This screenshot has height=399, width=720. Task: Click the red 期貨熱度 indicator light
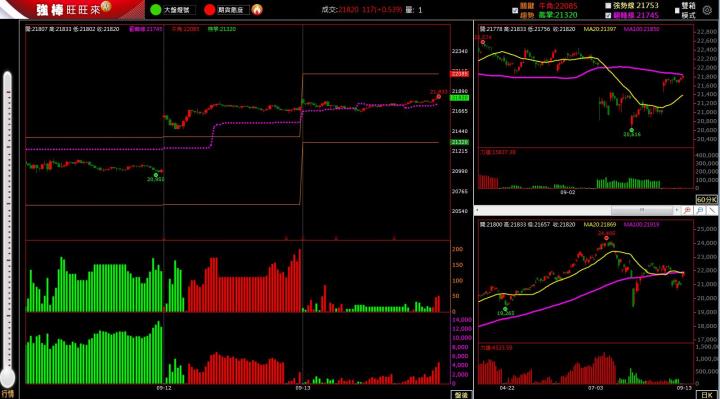(x=210, y=10)
